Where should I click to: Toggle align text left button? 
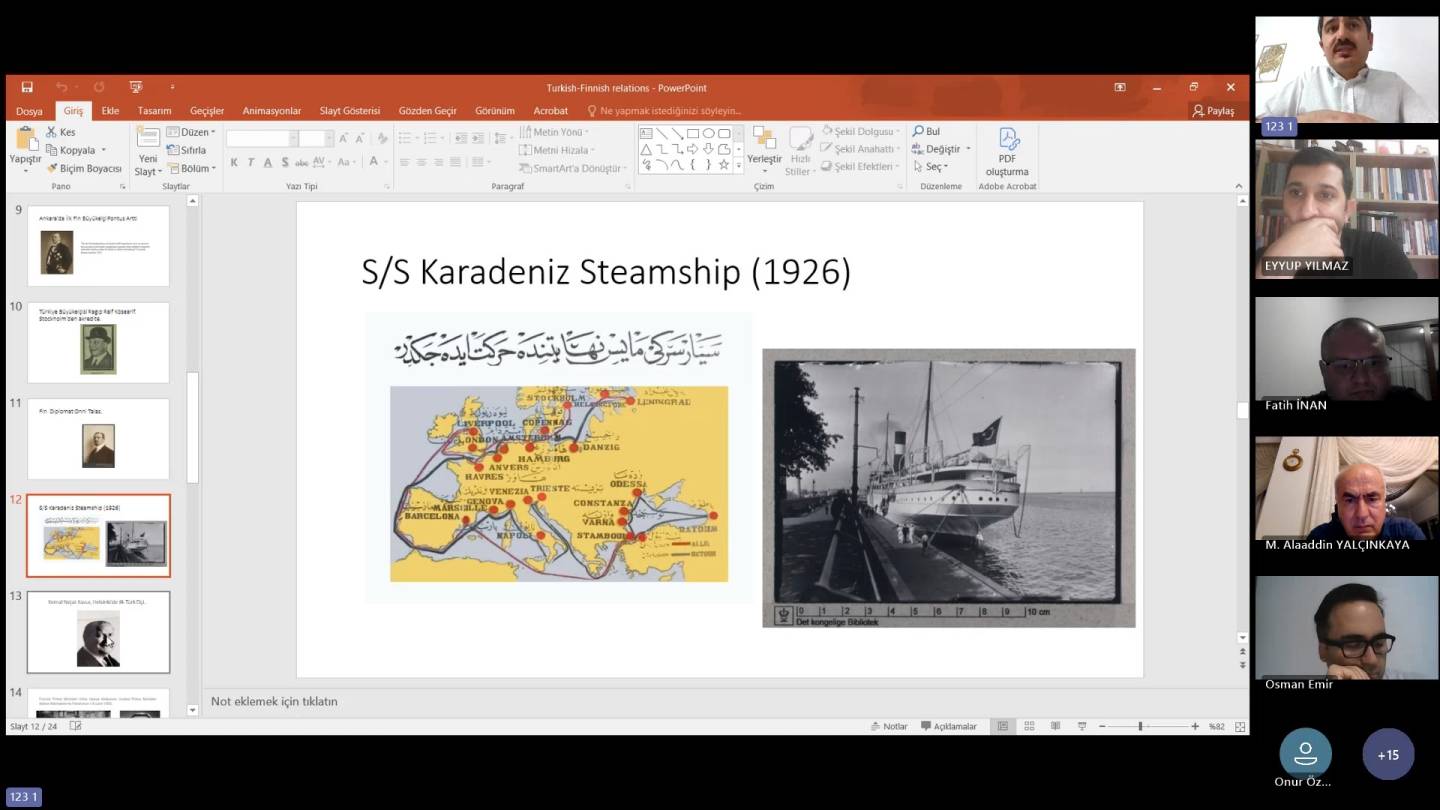click(404, 162)
